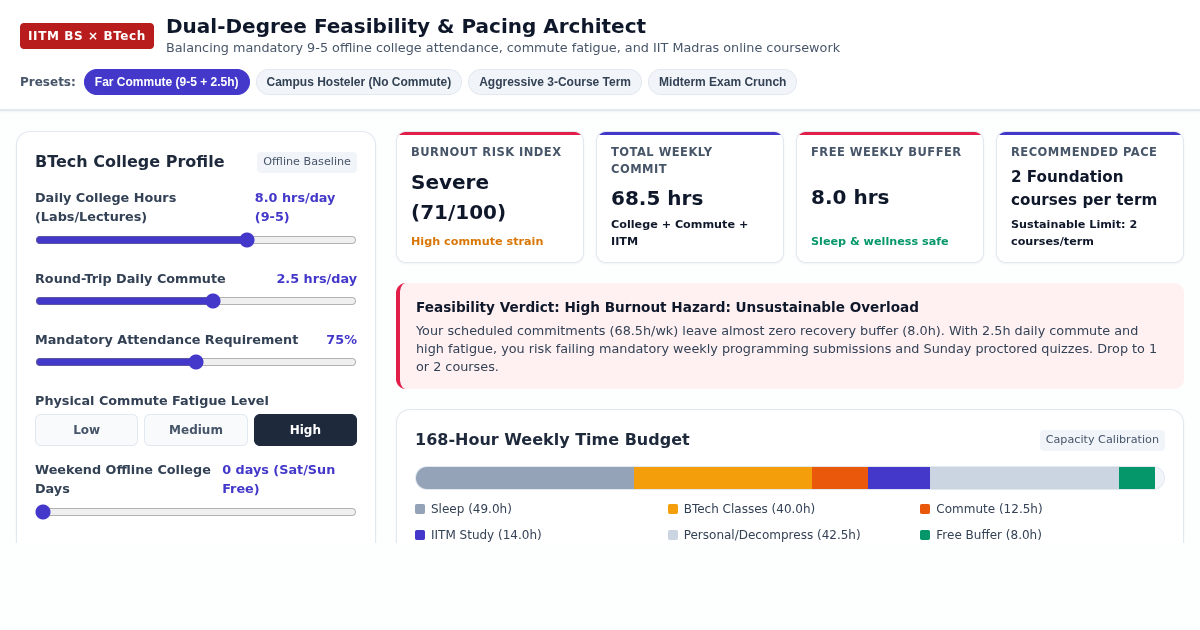The image size is (1200, 630).
Task: Select the Far Commute (9-5 + 2.5h) preset
Action: [x=167, y=82]
